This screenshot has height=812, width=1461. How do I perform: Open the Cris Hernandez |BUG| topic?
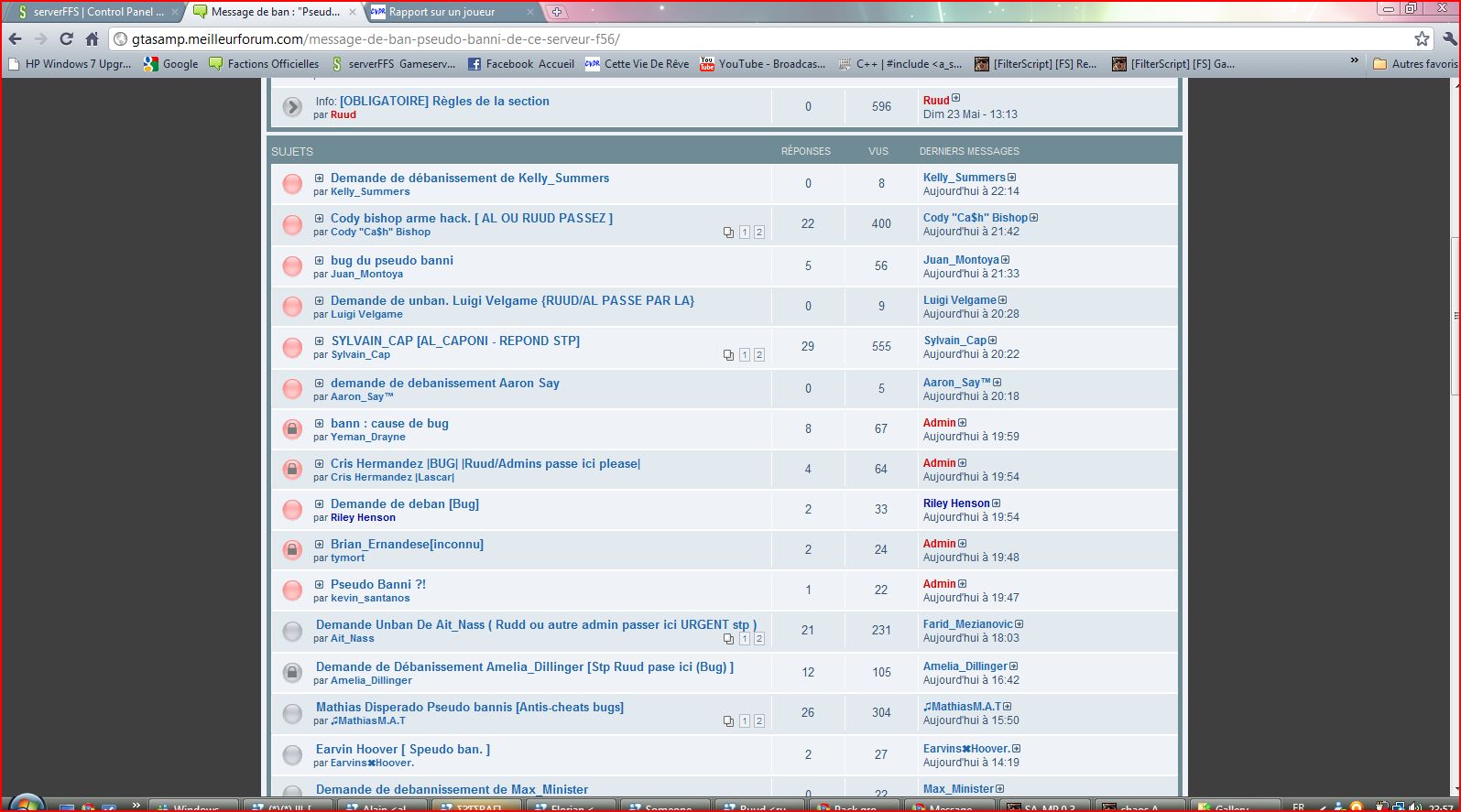point(485,463)
